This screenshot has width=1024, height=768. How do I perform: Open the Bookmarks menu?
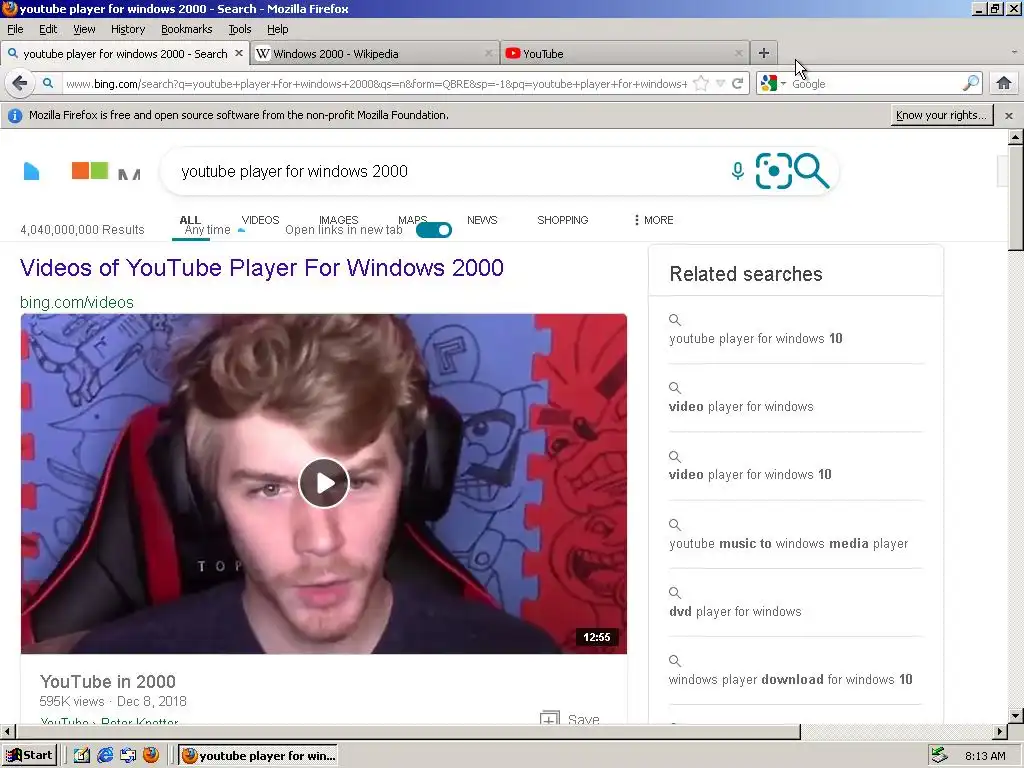186,29
